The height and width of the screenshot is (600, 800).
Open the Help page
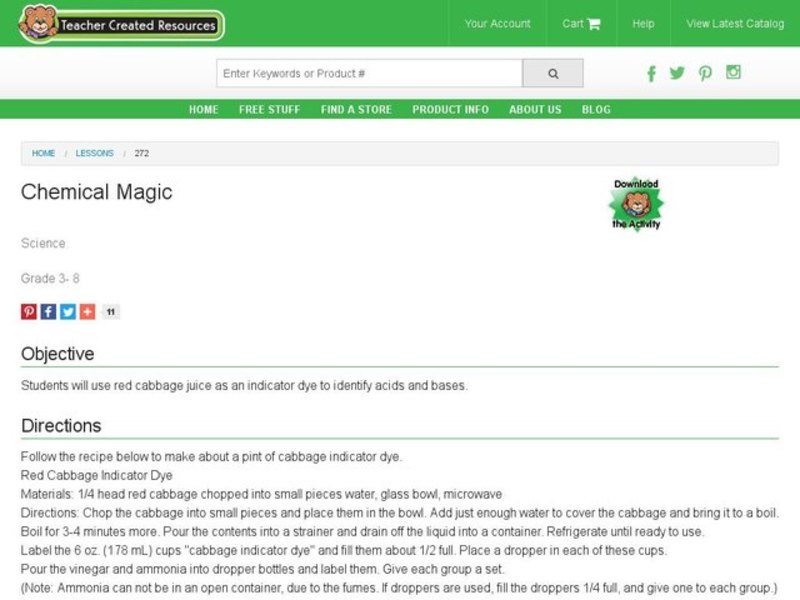click(x=643, y=23)
